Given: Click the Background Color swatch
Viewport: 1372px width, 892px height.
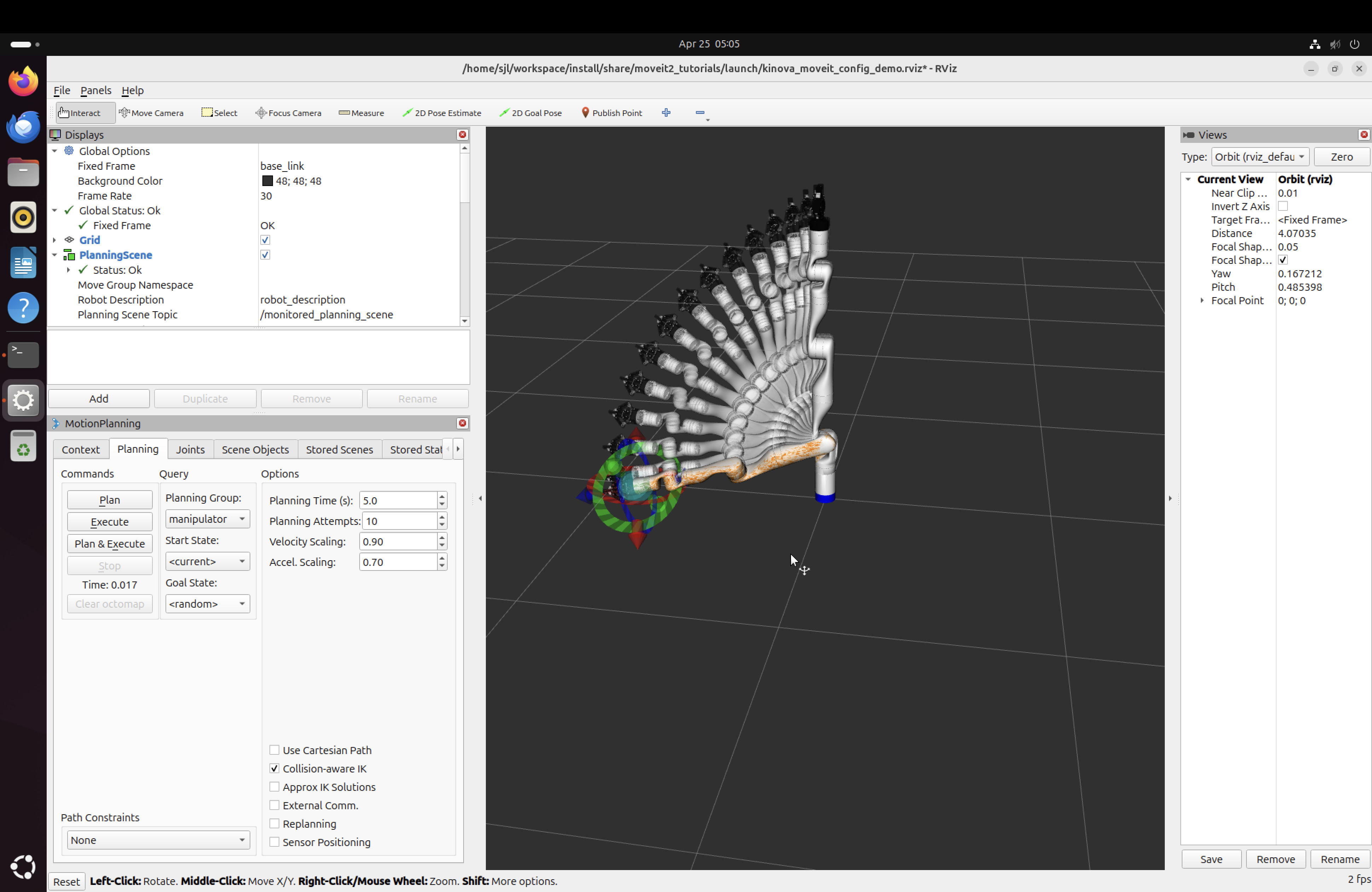Looking at the screenshot, I should click(267, 181).
